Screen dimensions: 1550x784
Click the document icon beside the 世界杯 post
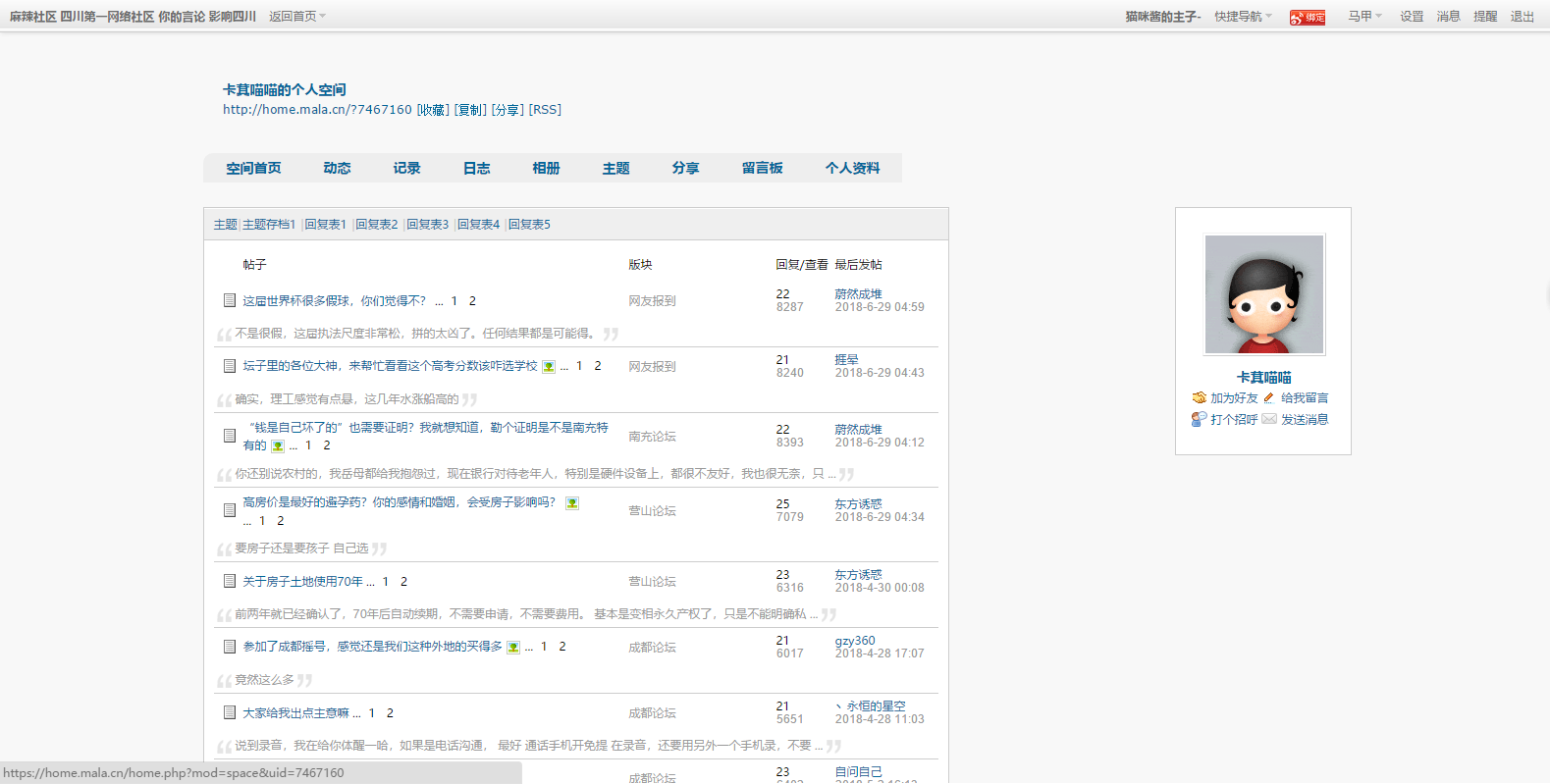click(229, 300)
